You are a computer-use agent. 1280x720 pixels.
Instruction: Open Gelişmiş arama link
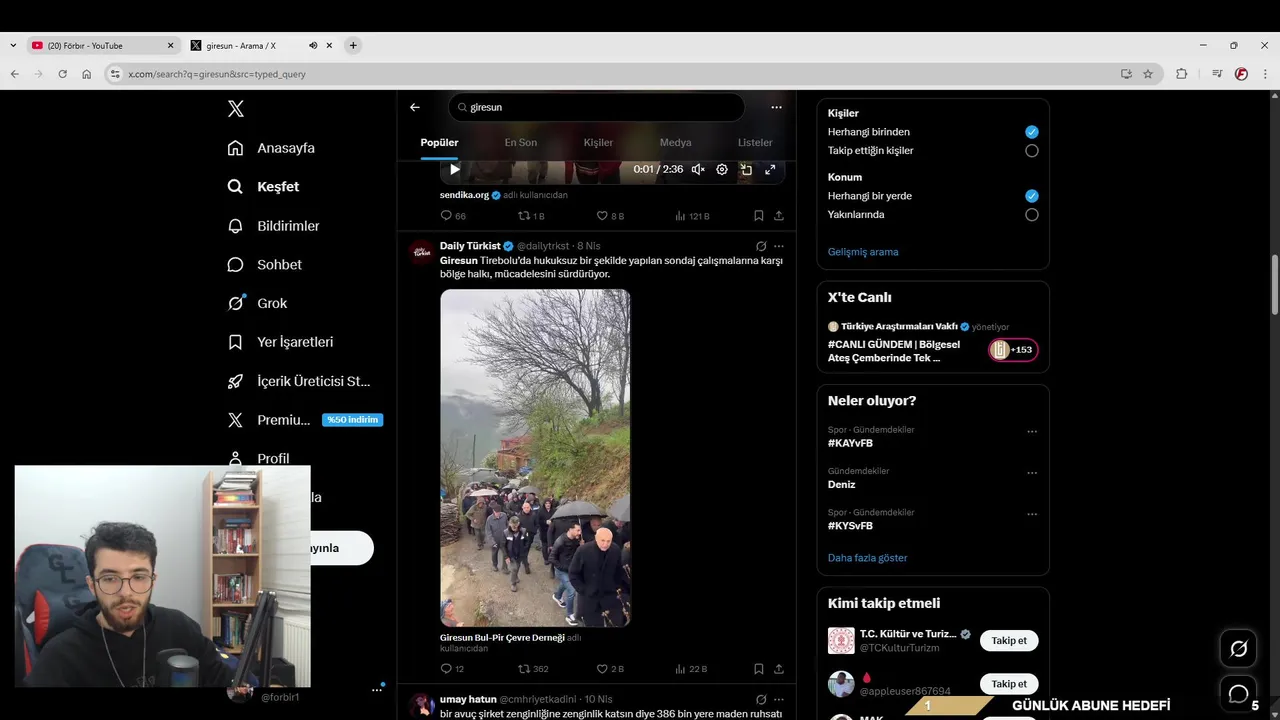click(863, 252)
